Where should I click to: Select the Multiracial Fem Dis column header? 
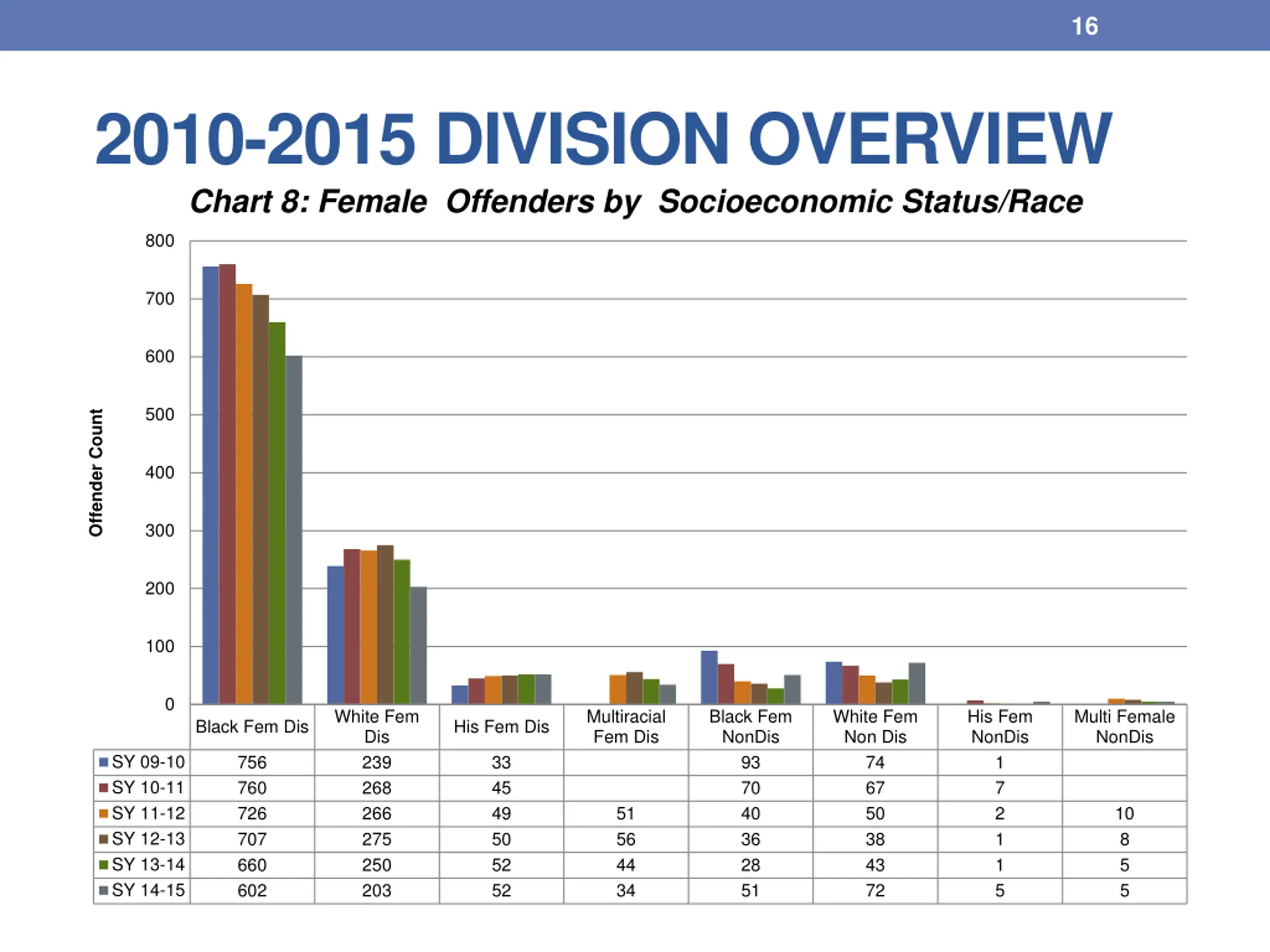pyautogui.click(x=626, y=726)
